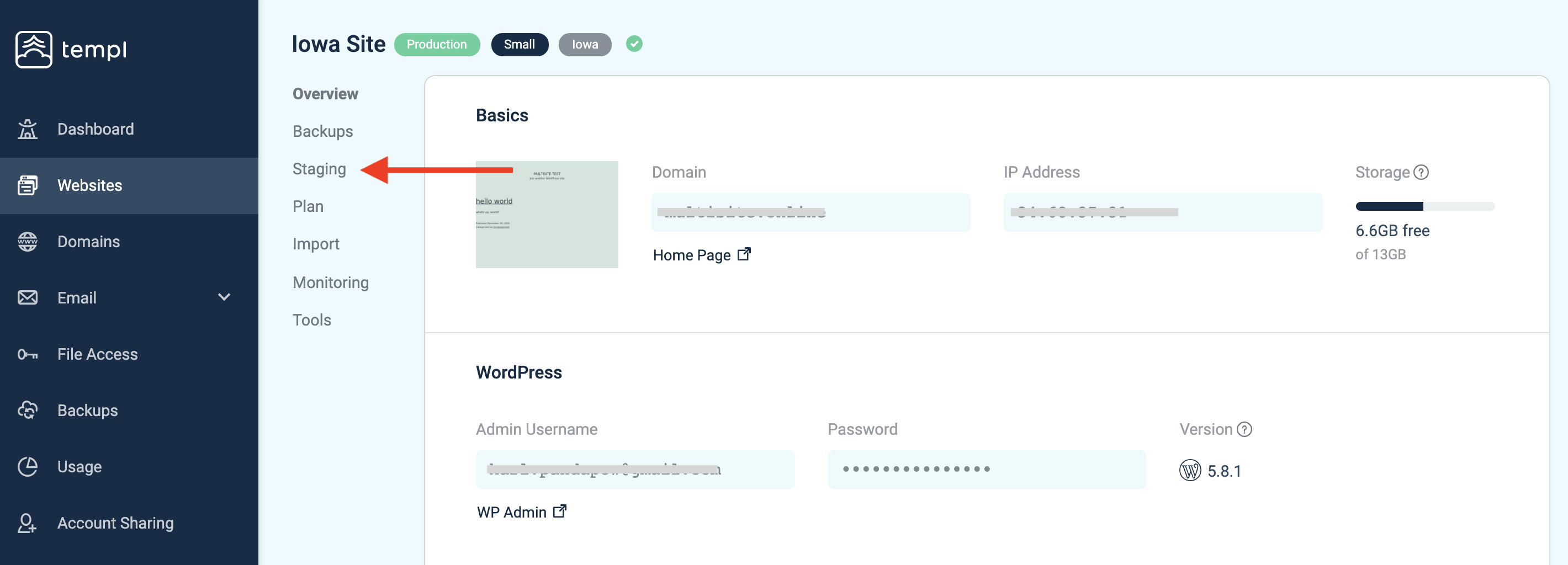Click the Basics section heading
This screenshot has width=1568, height=565.
[x=501, y=115]
